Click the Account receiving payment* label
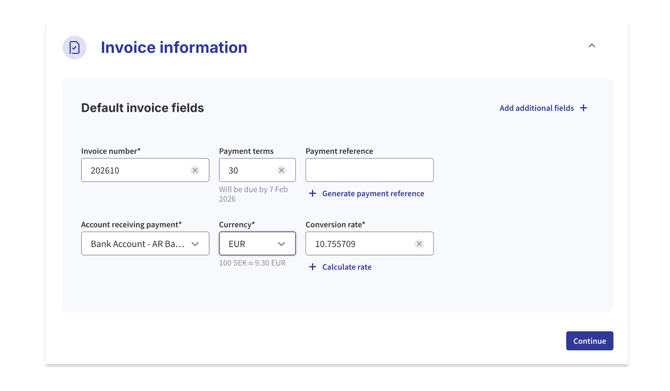 point(131,224)
